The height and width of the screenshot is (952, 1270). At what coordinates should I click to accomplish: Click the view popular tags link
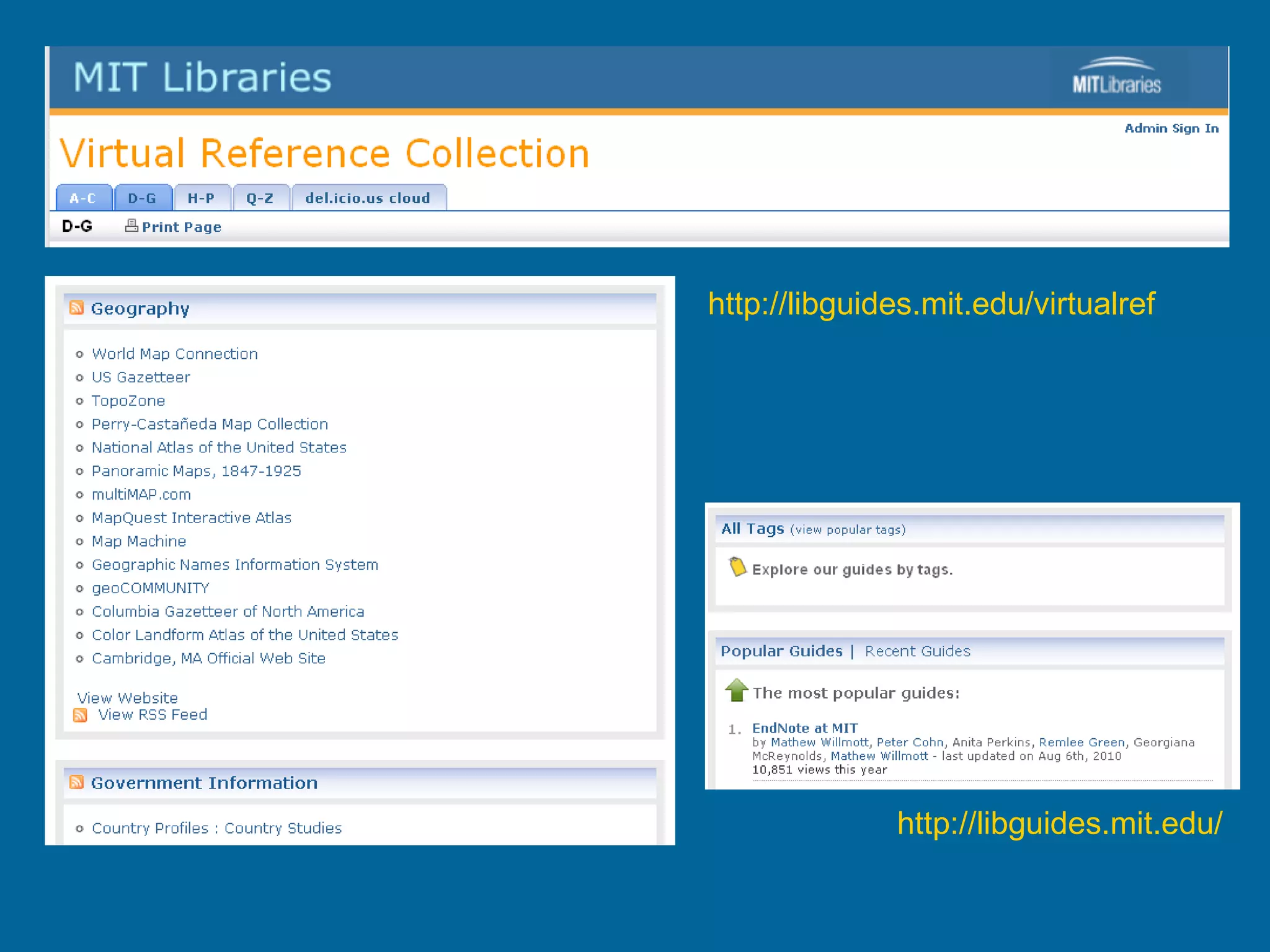coord(848,530)
